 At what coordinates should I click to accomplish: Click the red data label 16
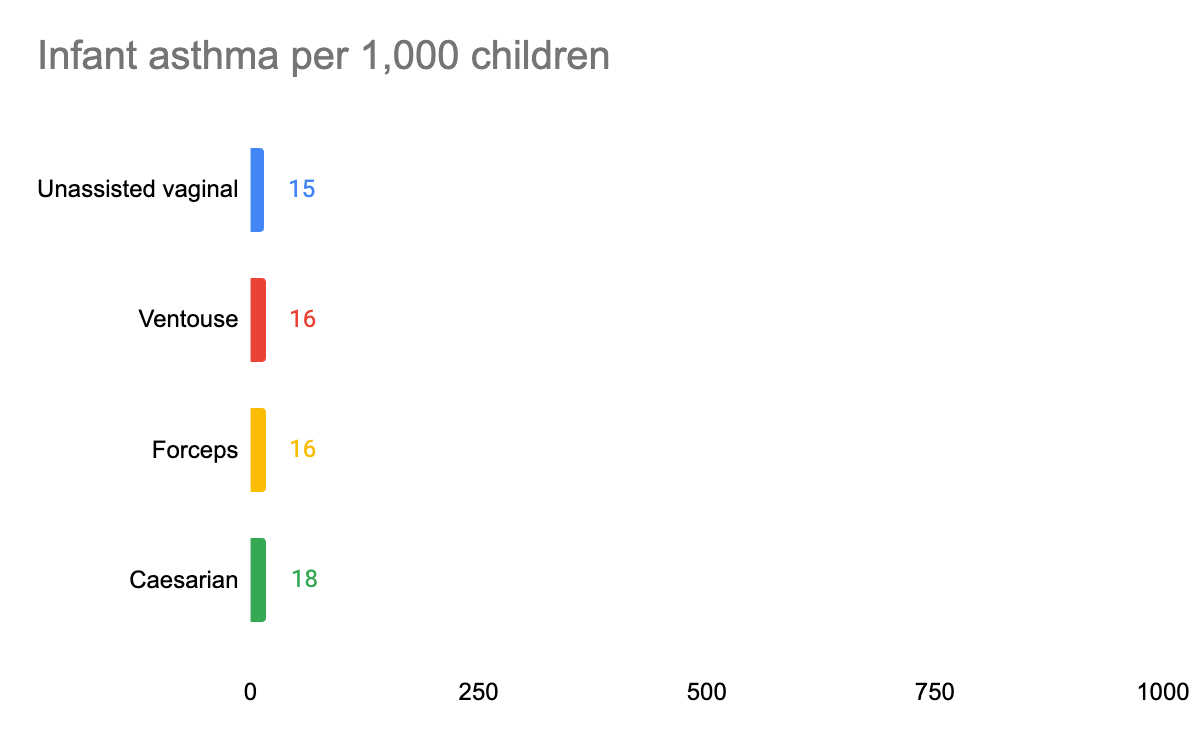tap(303, 319)
